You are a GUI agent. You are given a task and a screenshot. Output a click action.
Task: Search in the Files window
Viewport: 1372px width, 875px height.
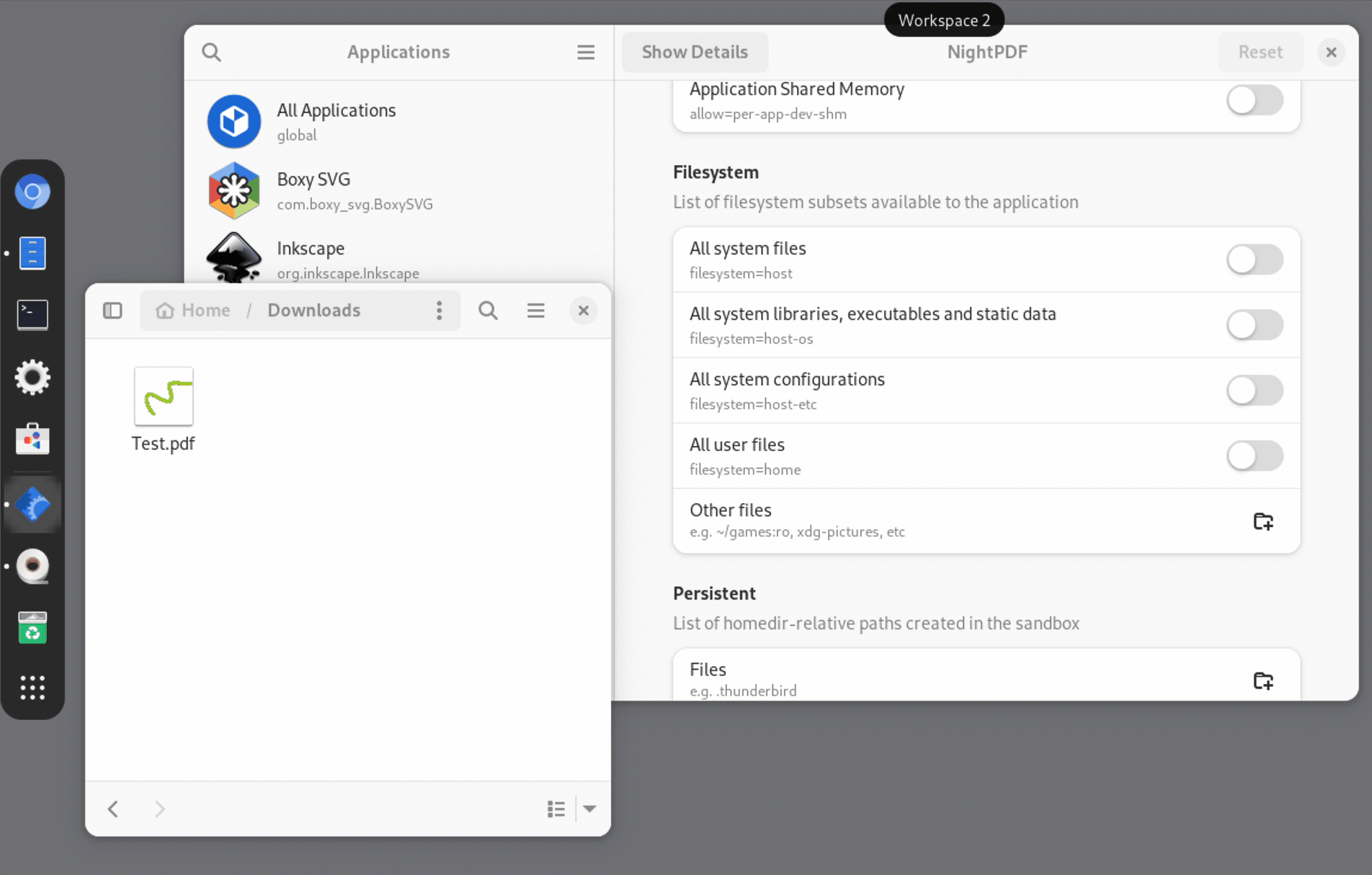488,310
